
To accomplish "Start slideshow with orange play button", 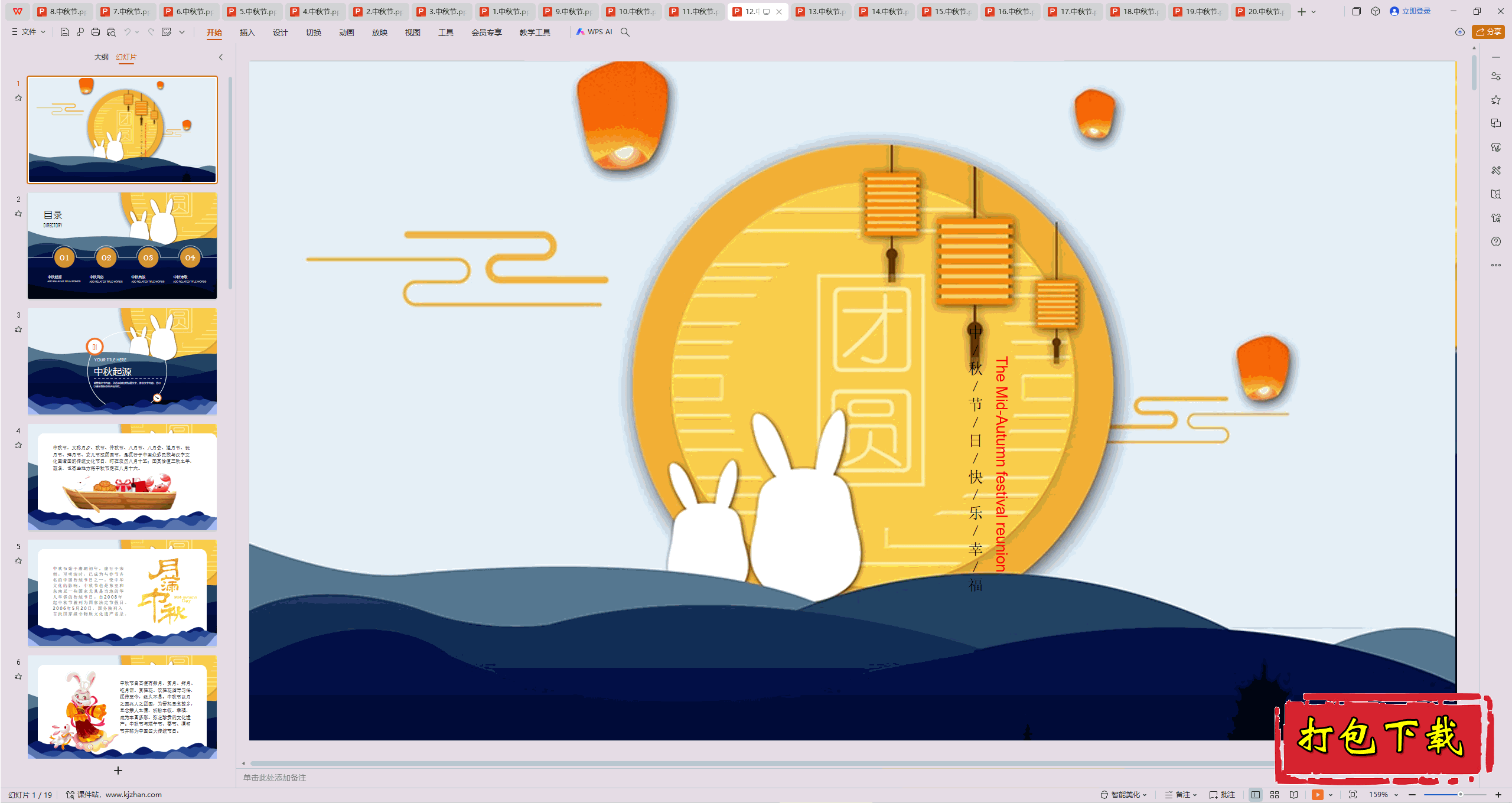I will (x=1318, y=795).
